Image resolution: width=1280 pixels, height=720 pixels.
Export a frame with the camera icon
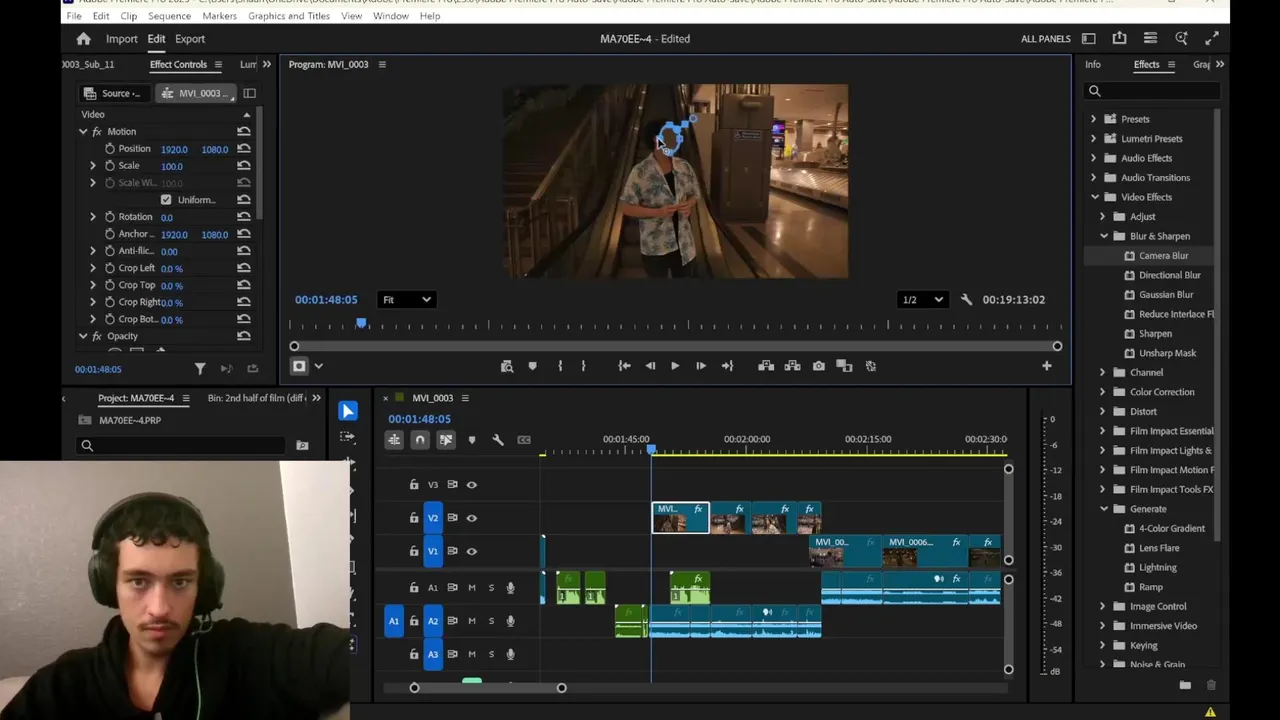tap(819, 366)
